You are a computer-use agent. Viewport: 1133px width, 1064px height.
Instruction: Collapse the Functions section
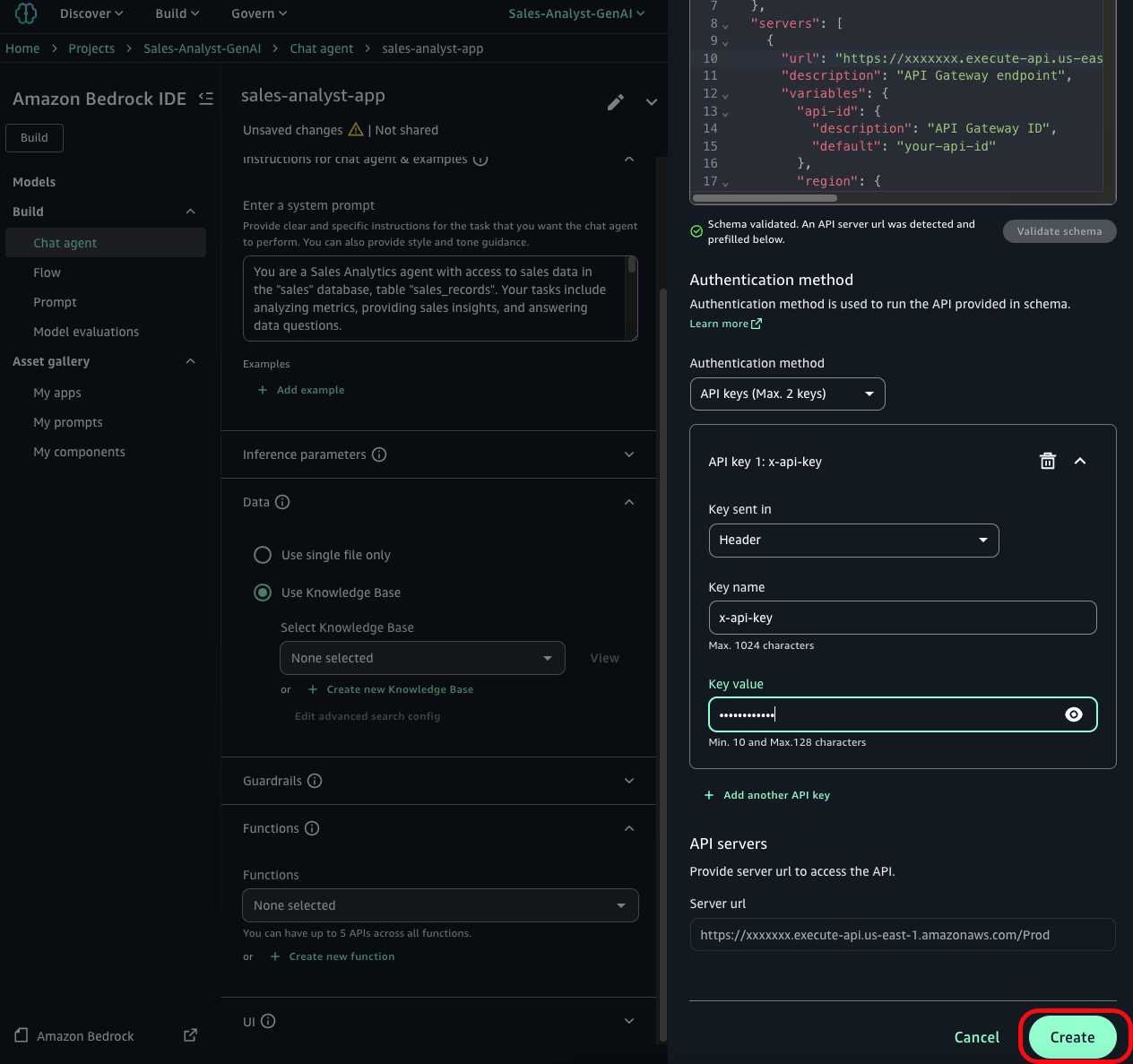pyautogui.click(x=629, y=828)
